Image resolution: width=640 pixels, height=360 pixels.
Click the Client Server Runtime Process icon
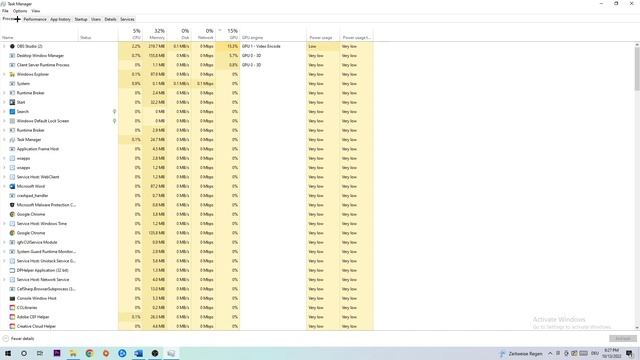(12, 65)
